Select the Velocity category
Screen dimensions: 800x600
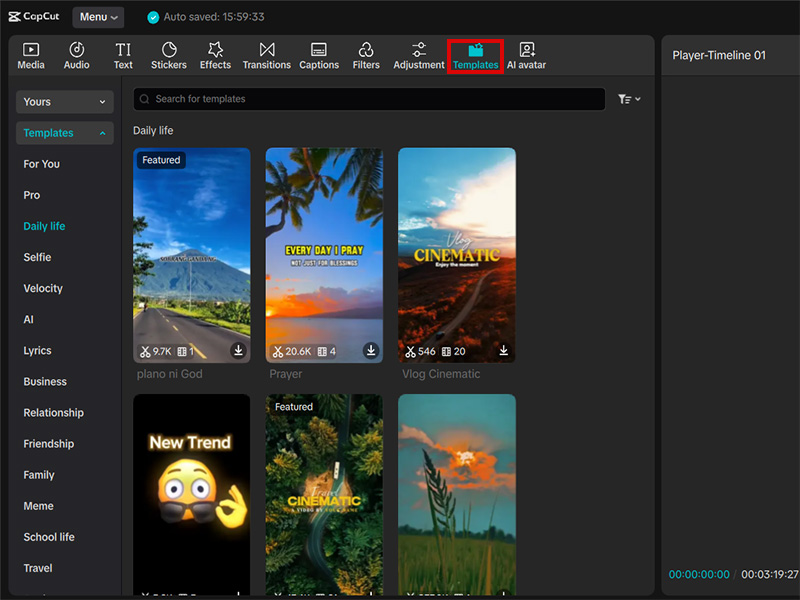click(43, 289)
